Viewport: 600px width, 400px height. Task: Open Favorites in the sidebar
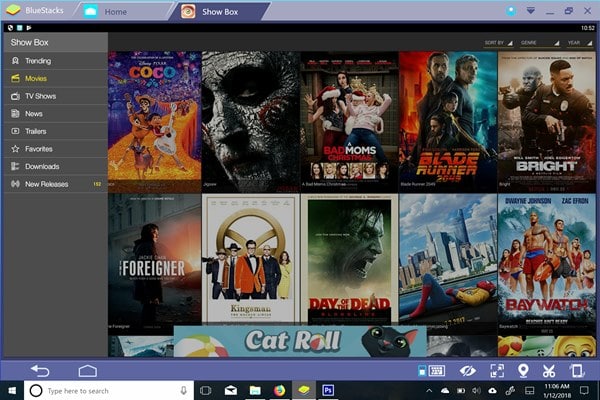pyautogui.click(x=56, y=149)
